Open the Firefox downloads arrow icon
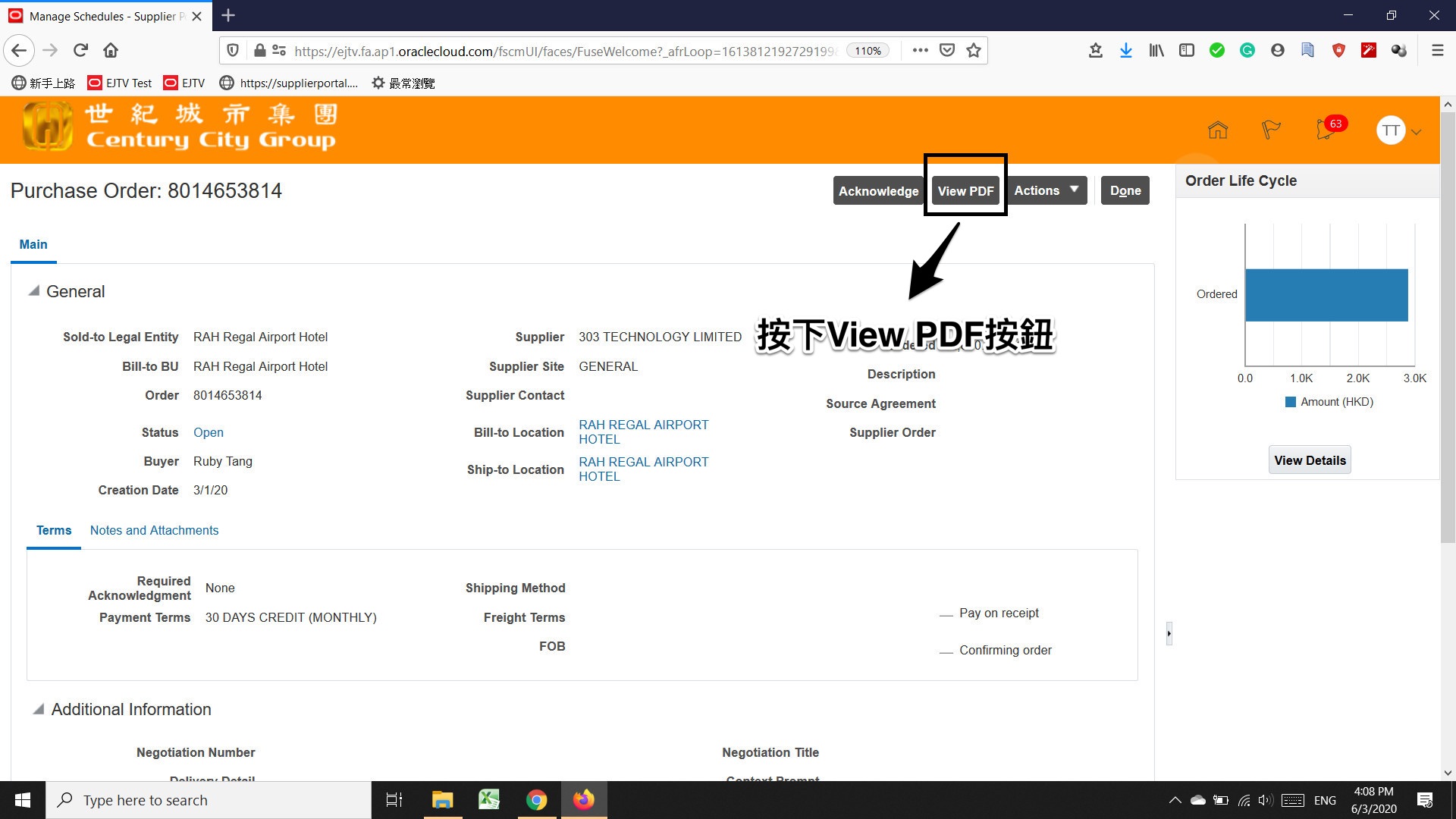Screen dimensions: 1456x819 pyautogui.click(x=1126, y=51)
